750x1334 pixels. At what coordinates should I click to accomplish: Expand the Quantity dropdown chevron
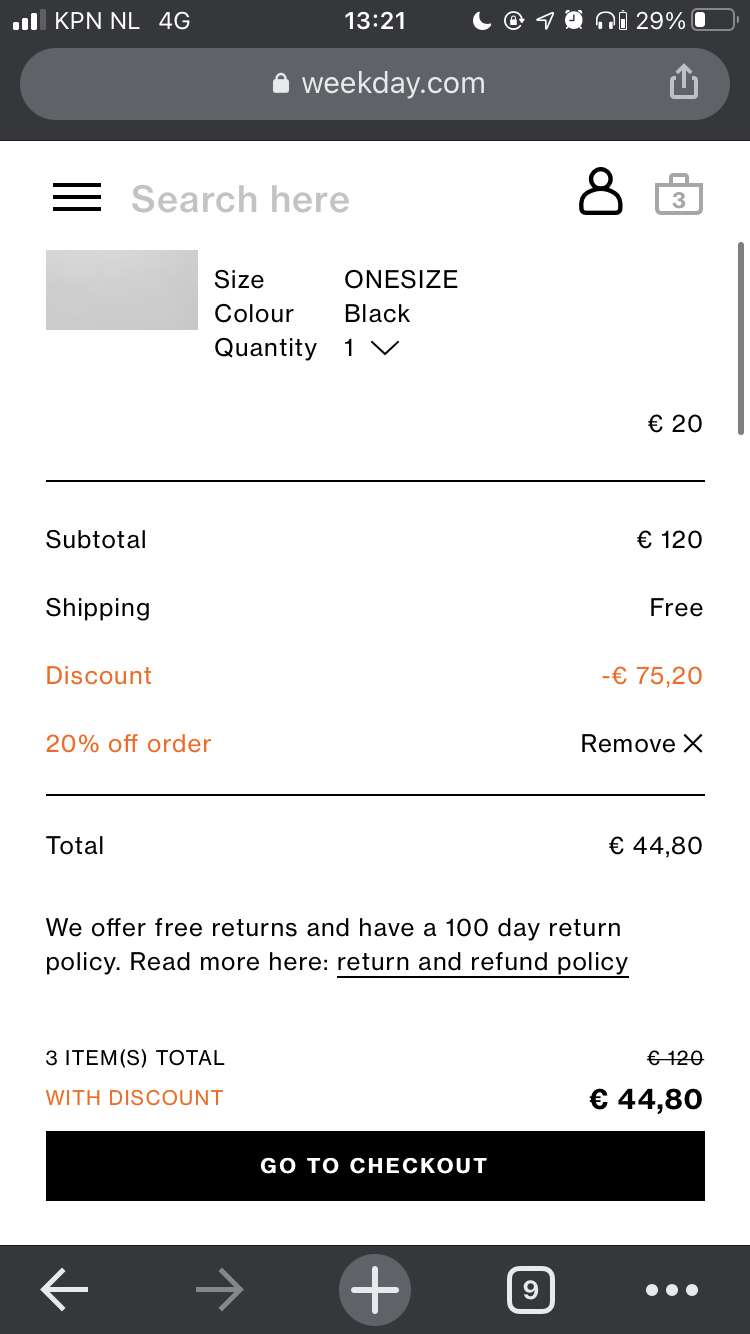[384, 348]
